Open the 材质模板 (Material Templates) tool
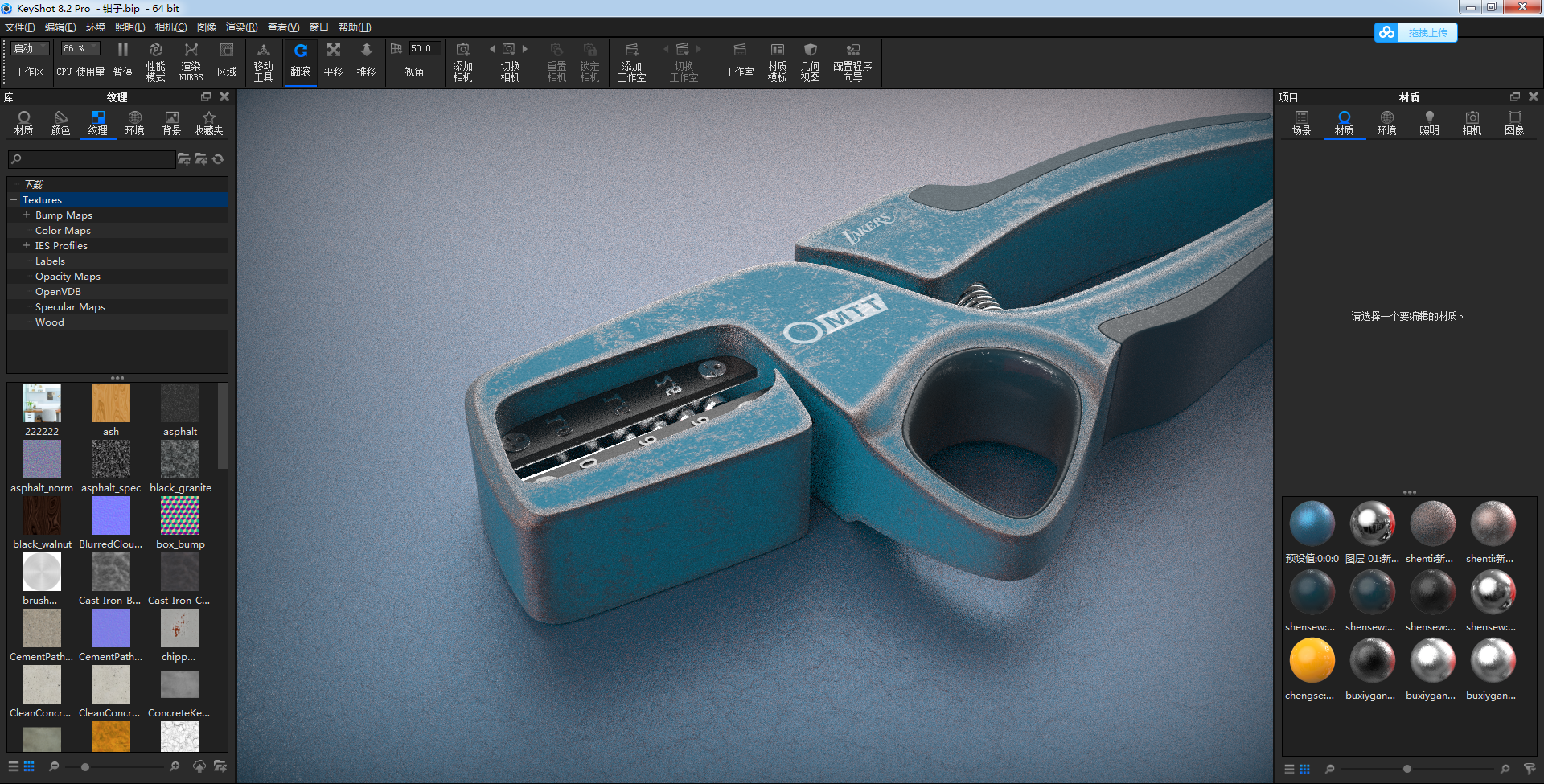Viewport: 1544px width, 784px height. point(776,63)
